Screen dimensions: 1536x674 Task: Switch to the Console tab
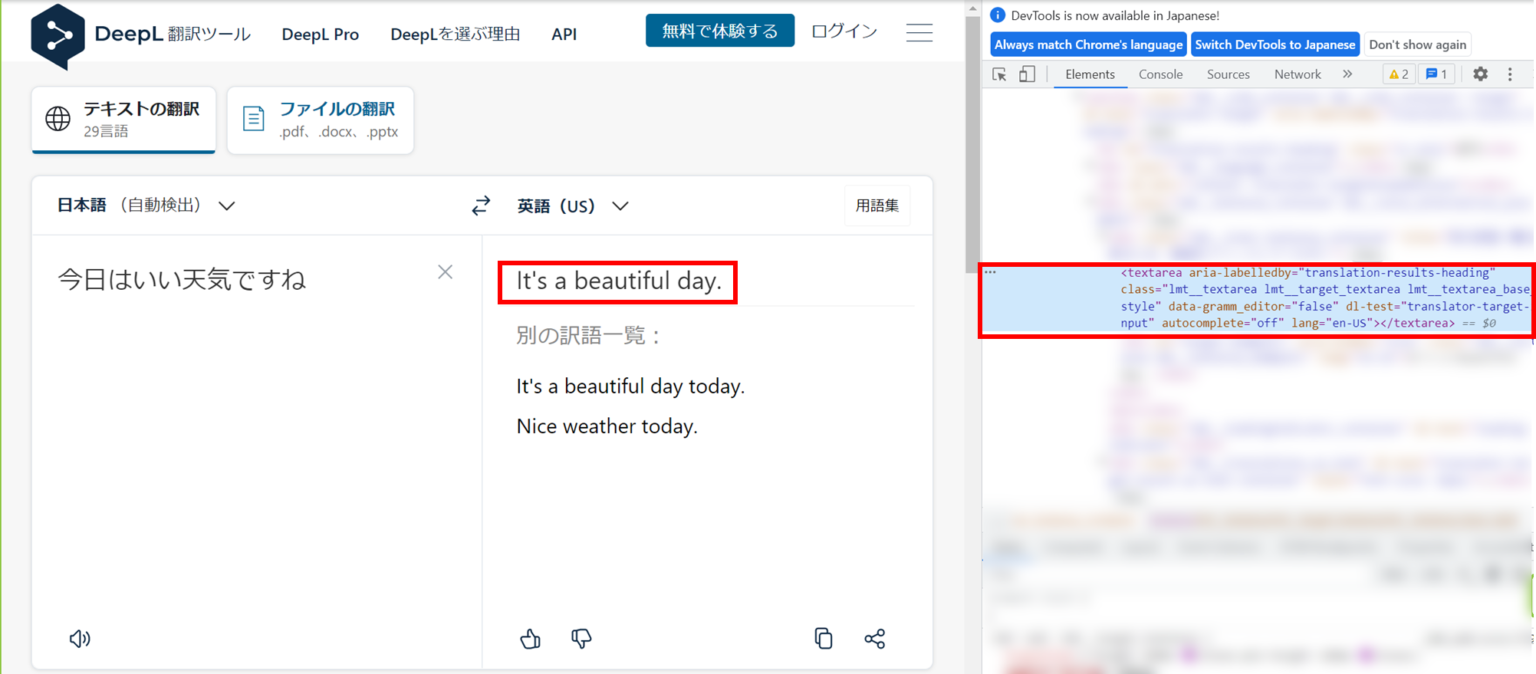tap(1160, 74)
